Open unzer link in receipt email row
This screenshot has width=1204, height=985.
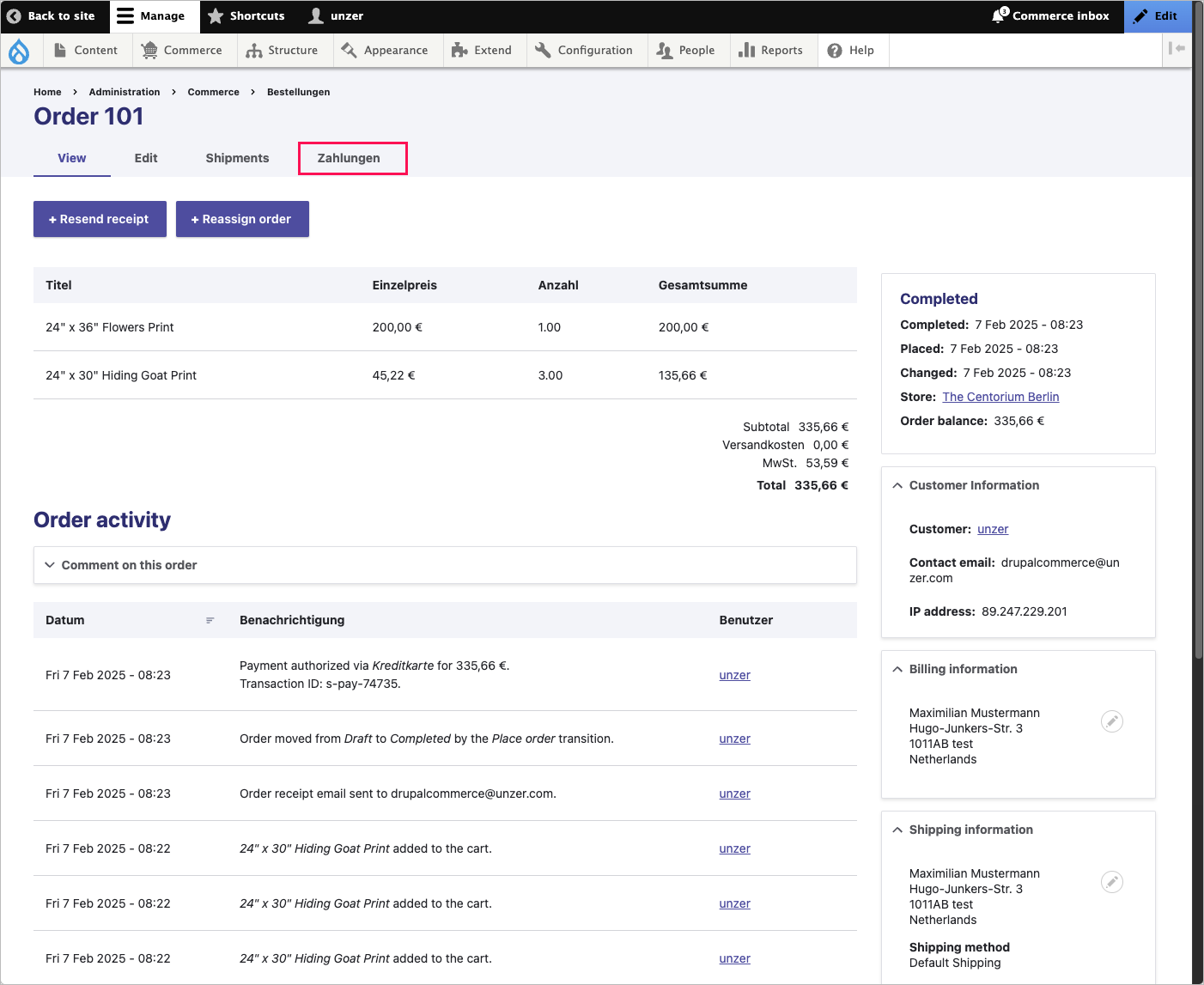click(x=734, y=793)
